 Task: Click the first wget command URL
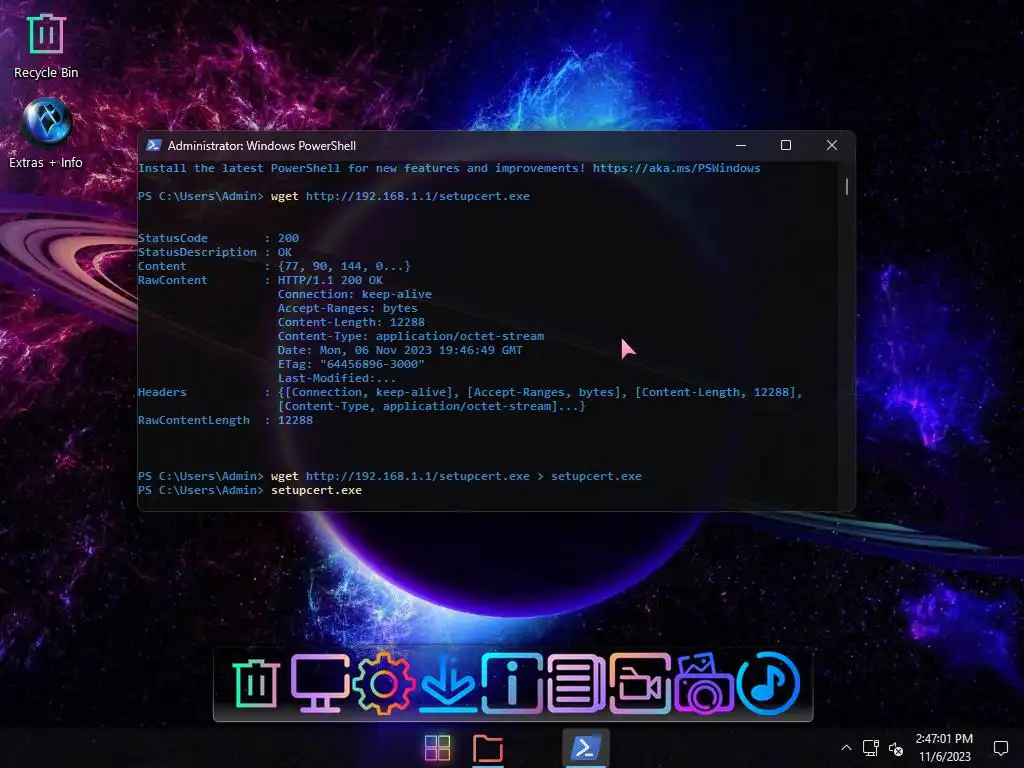pos(418,196)
